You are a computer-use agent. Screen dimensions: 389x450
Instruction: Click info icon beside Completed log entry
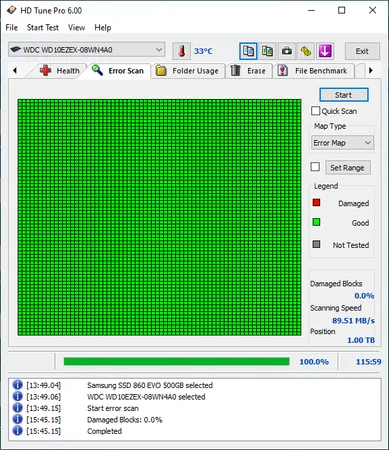coord(17,431)
